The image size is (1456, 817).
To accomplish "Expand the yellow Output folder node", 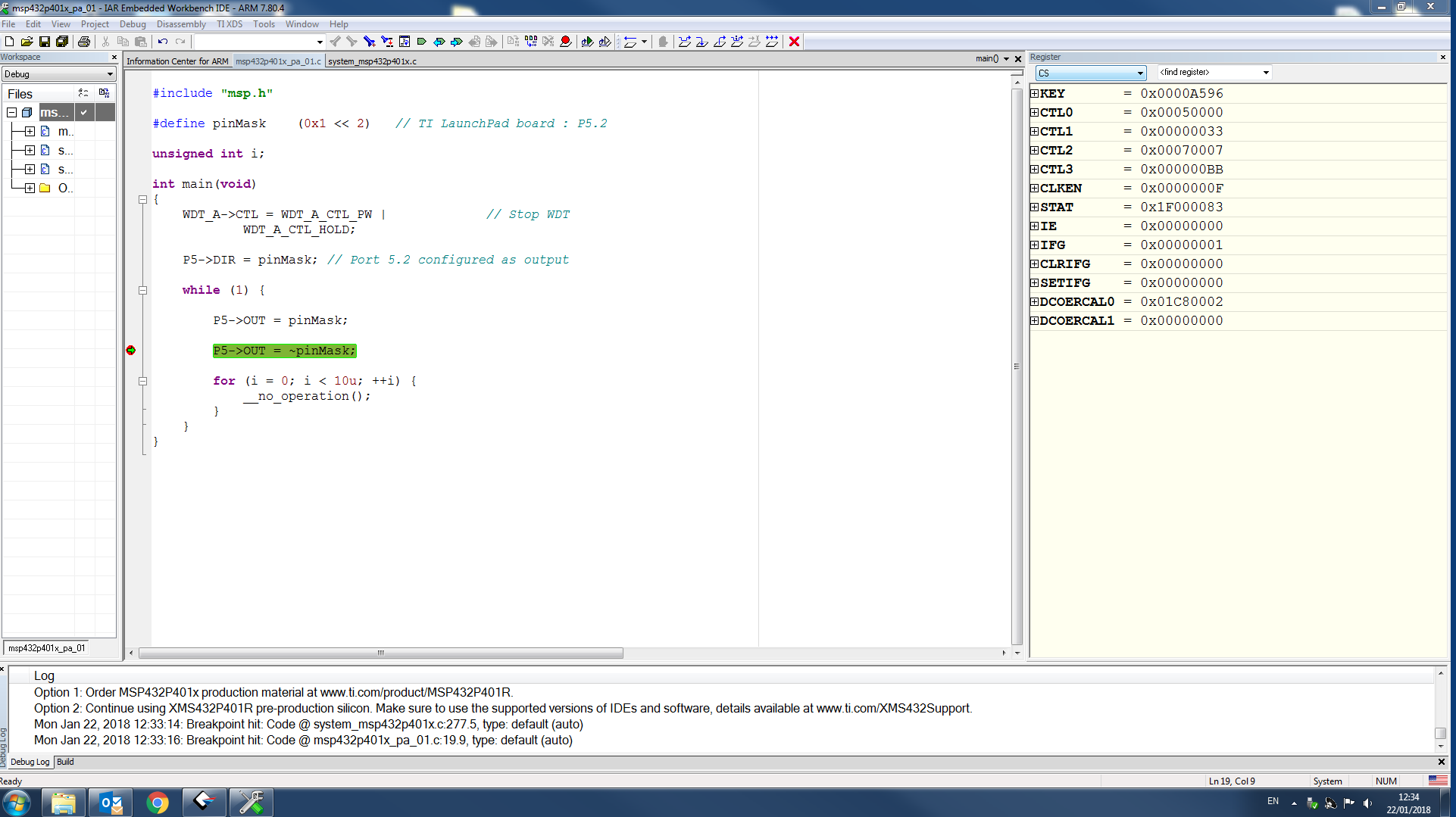I will 30,188.
